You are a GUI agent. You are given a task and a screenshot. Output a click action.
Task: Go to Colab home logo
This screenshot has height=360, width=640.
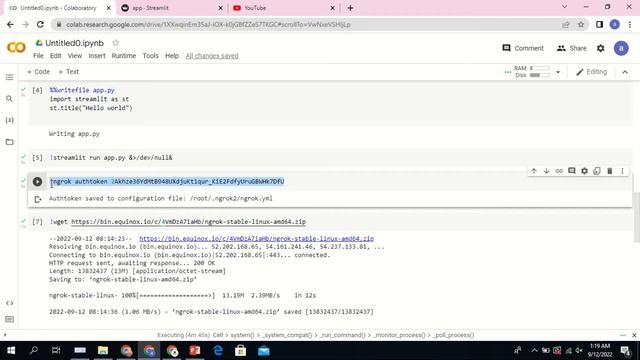coord(16,48)
